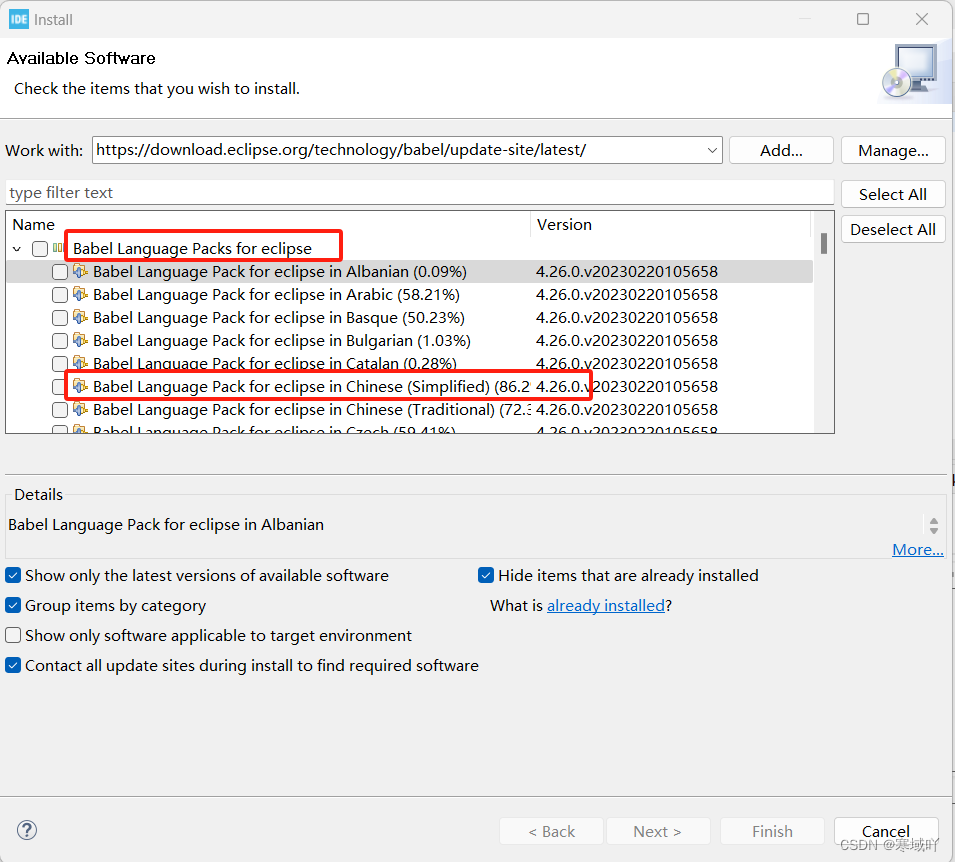Click the plugin icon of the Basque pack
This screenshot has width=955, height=862.
80,317
